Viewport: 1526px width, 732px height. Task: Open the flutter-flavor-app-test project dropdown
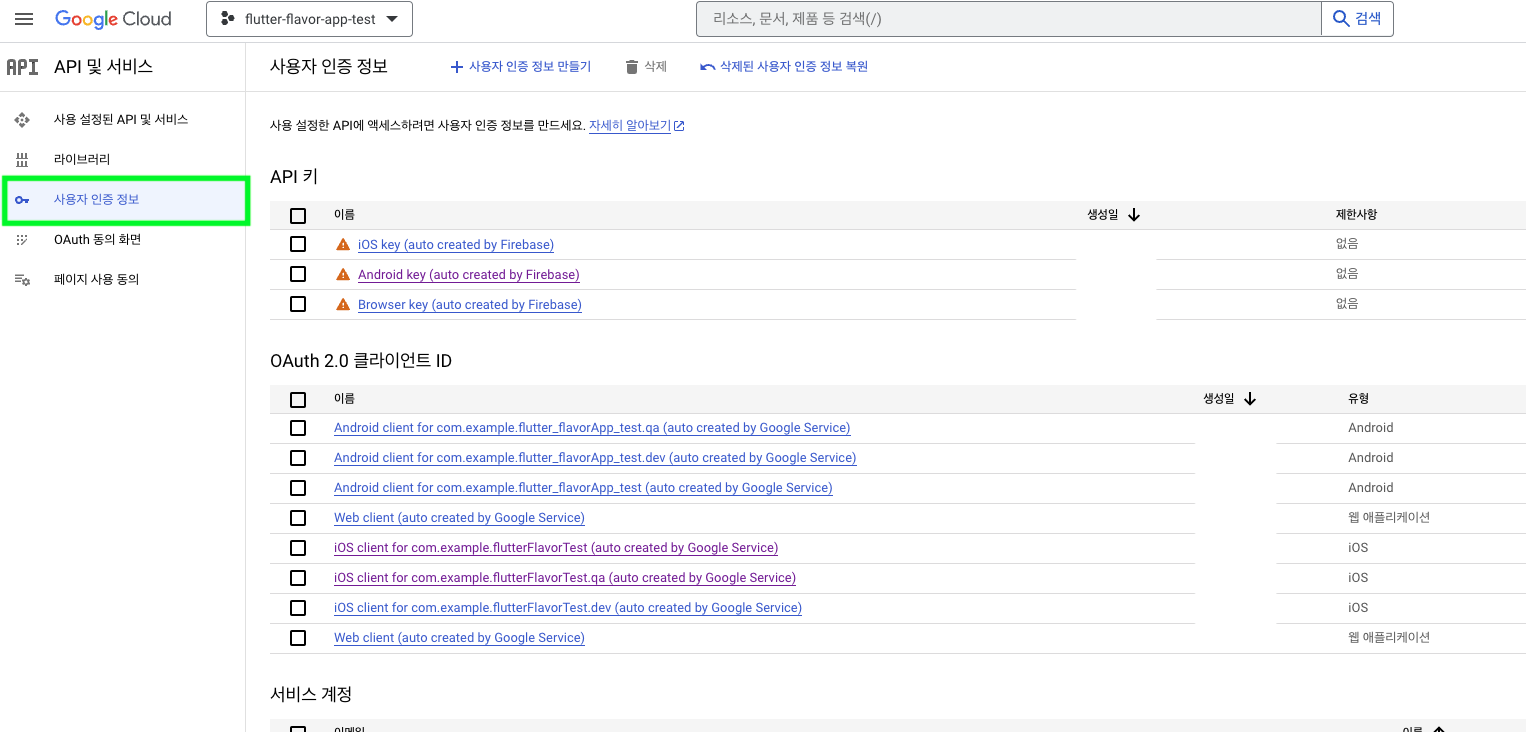point(309,19)
